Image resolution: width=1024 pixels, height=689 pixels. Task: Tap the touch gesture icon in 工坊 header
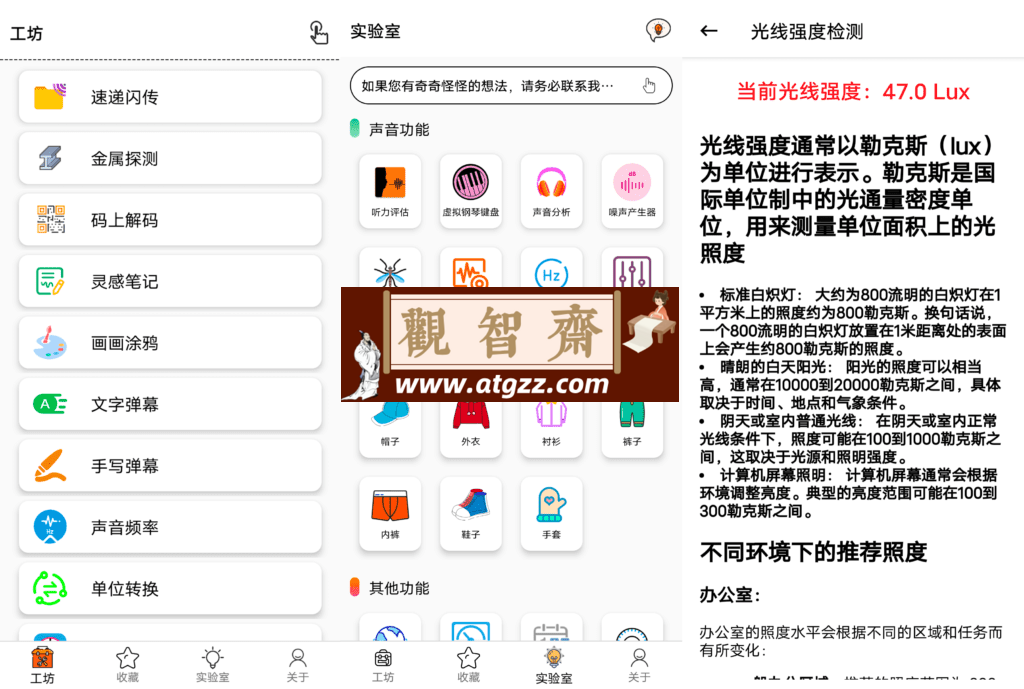(x=318, y=32)
